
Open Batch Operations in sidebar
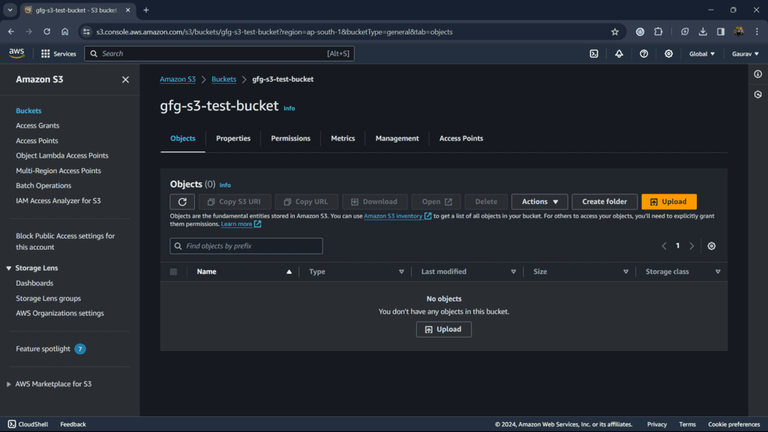pos(44,186)
